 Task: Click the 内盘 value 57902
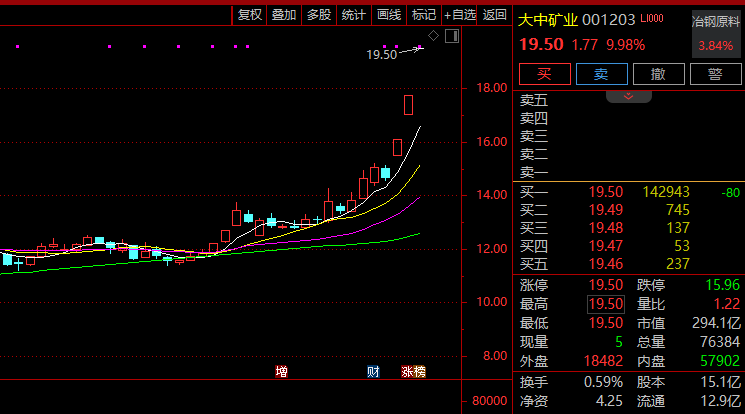pos(720,361)
